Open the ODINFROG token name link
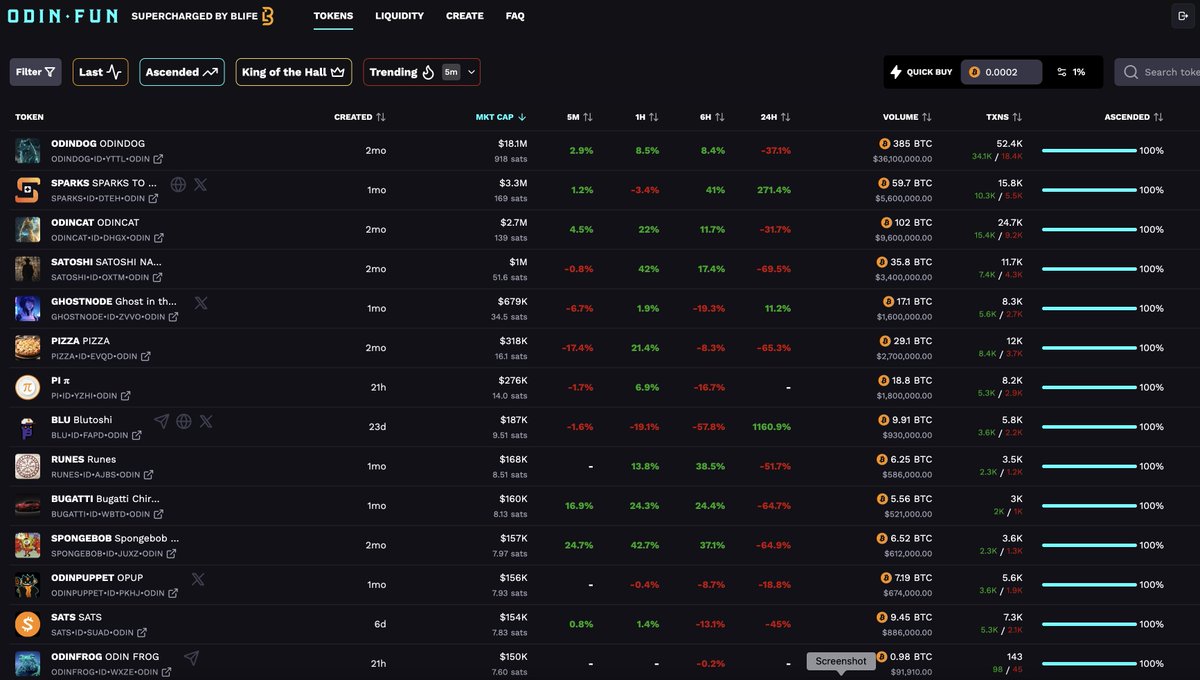This screenshot has width=1200, height=680. (x=105, y=657)
